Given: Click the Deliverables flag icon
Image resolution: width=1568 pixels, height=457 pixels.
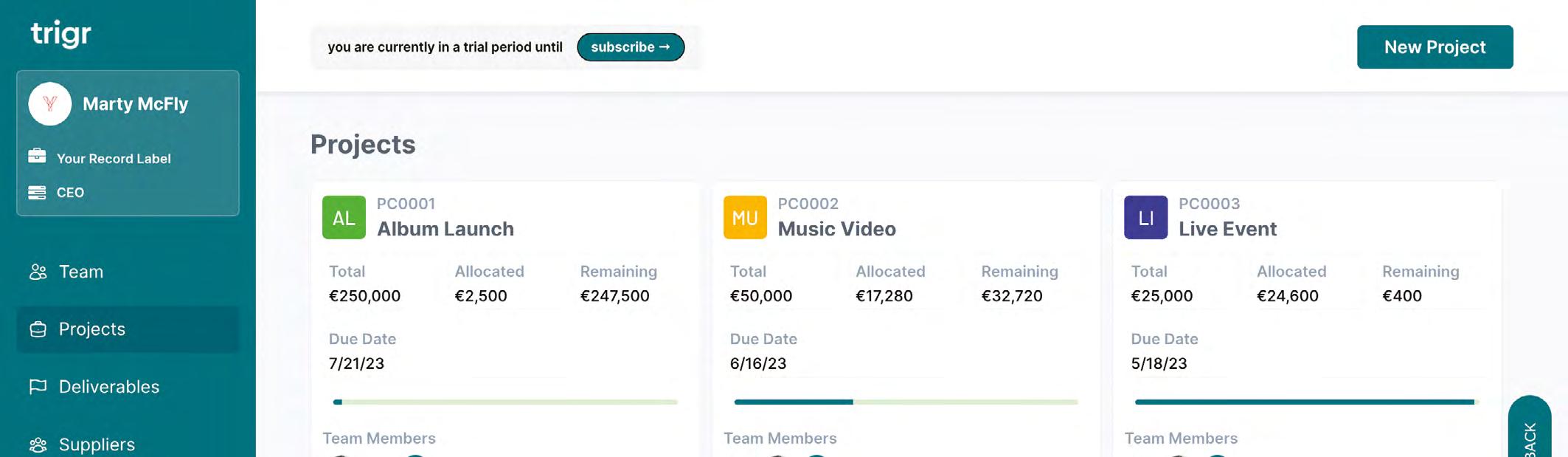Looking at the screenshot, I should pyautogui.click(x=38, y=387).
